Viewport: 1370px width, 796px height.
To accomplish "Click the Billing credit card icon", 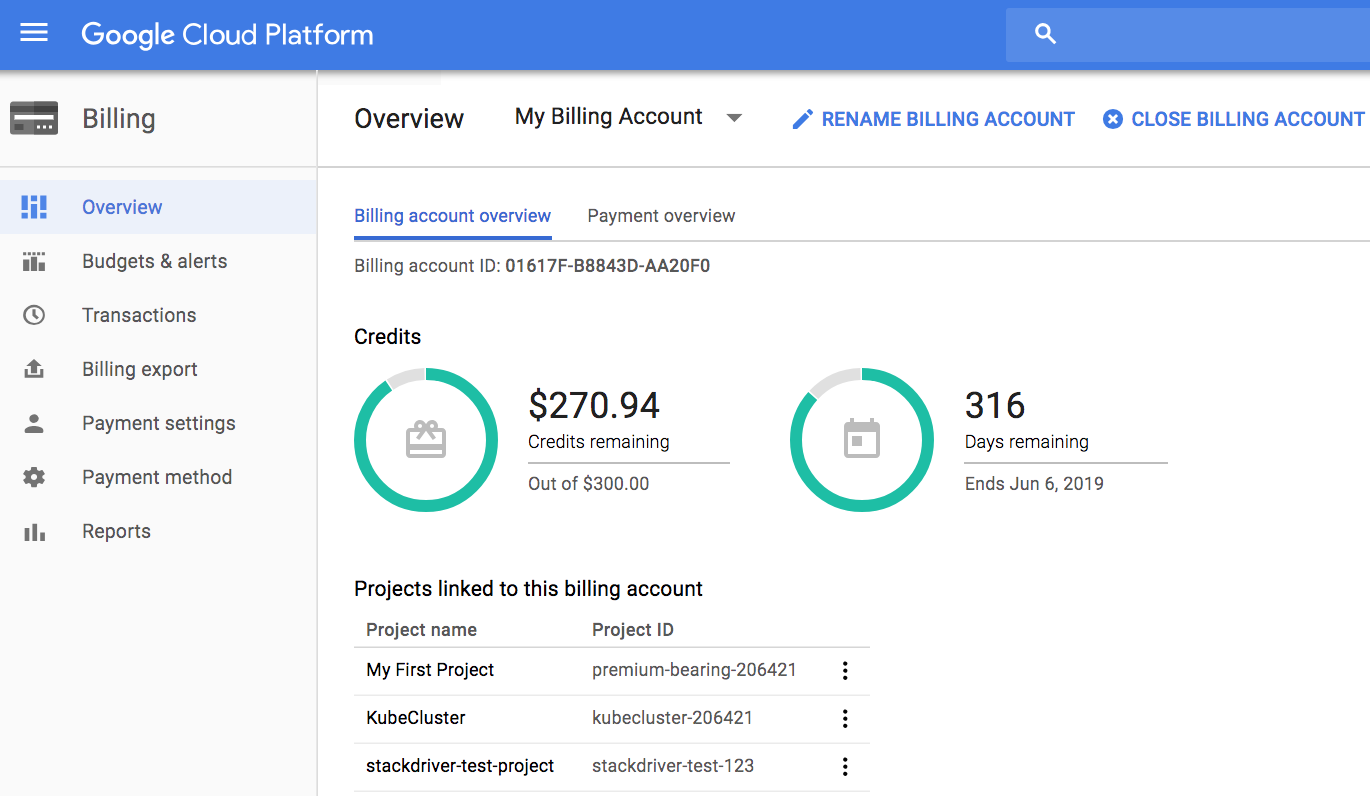I will click(34, 118).
